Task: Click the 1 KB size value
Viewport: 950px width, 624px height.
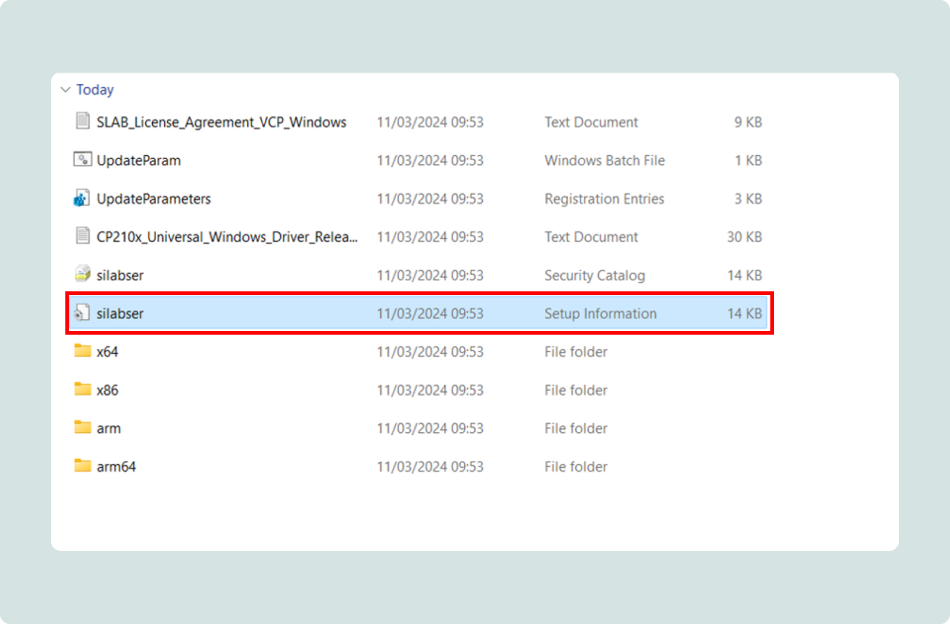Action: 748,161
